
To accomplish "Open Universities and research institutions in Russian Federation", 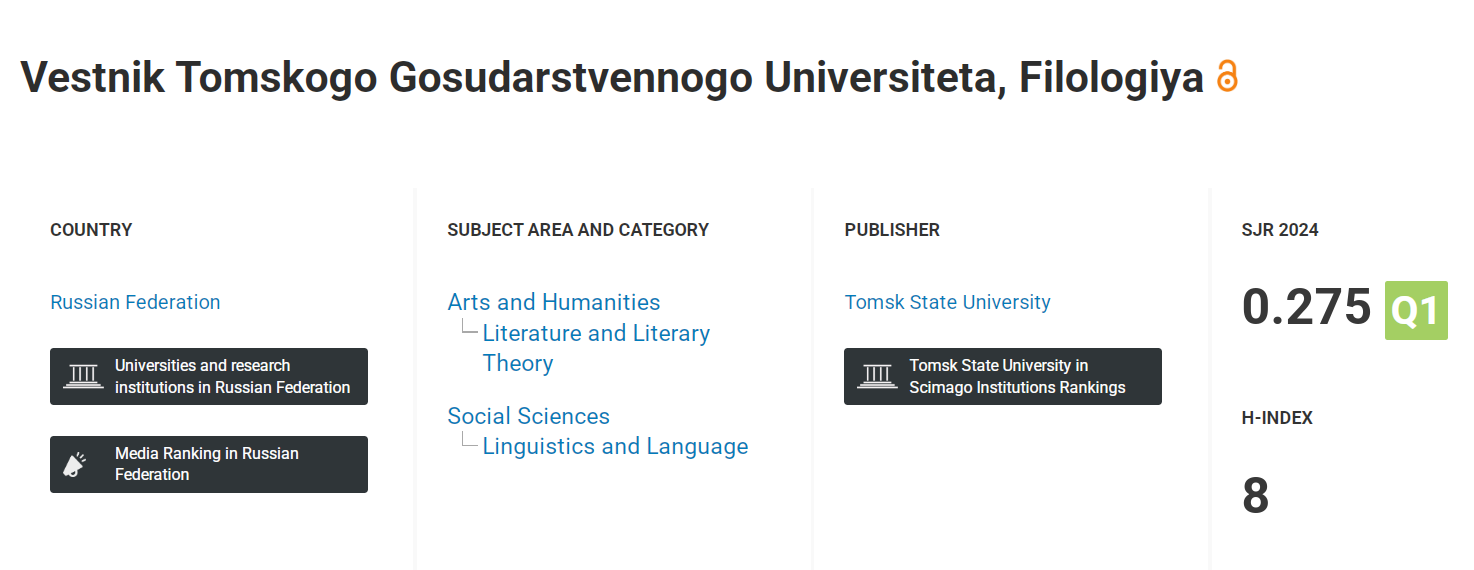I will [209, 376].
